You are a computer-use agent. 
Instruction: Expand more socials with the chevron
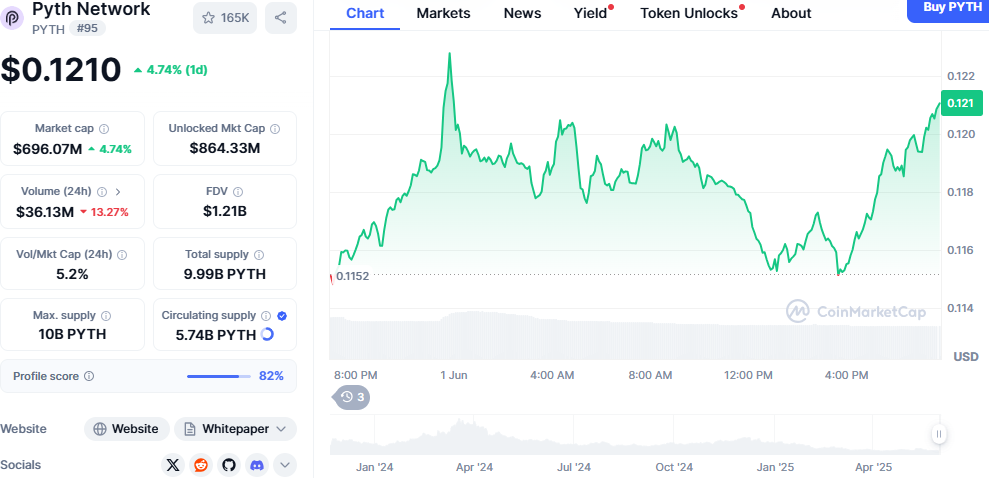(284, 465)
